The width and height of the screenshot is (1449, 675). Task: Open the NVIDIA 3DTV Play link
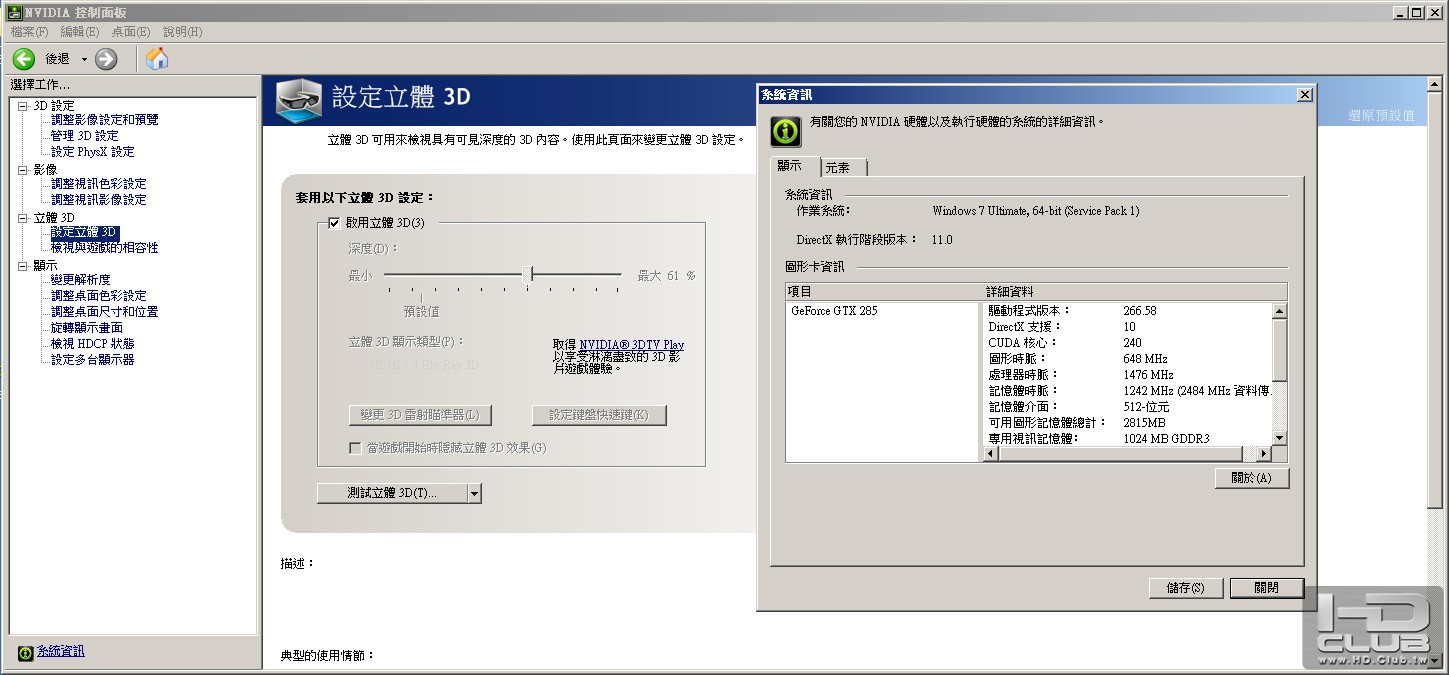[x=632, y=345]
